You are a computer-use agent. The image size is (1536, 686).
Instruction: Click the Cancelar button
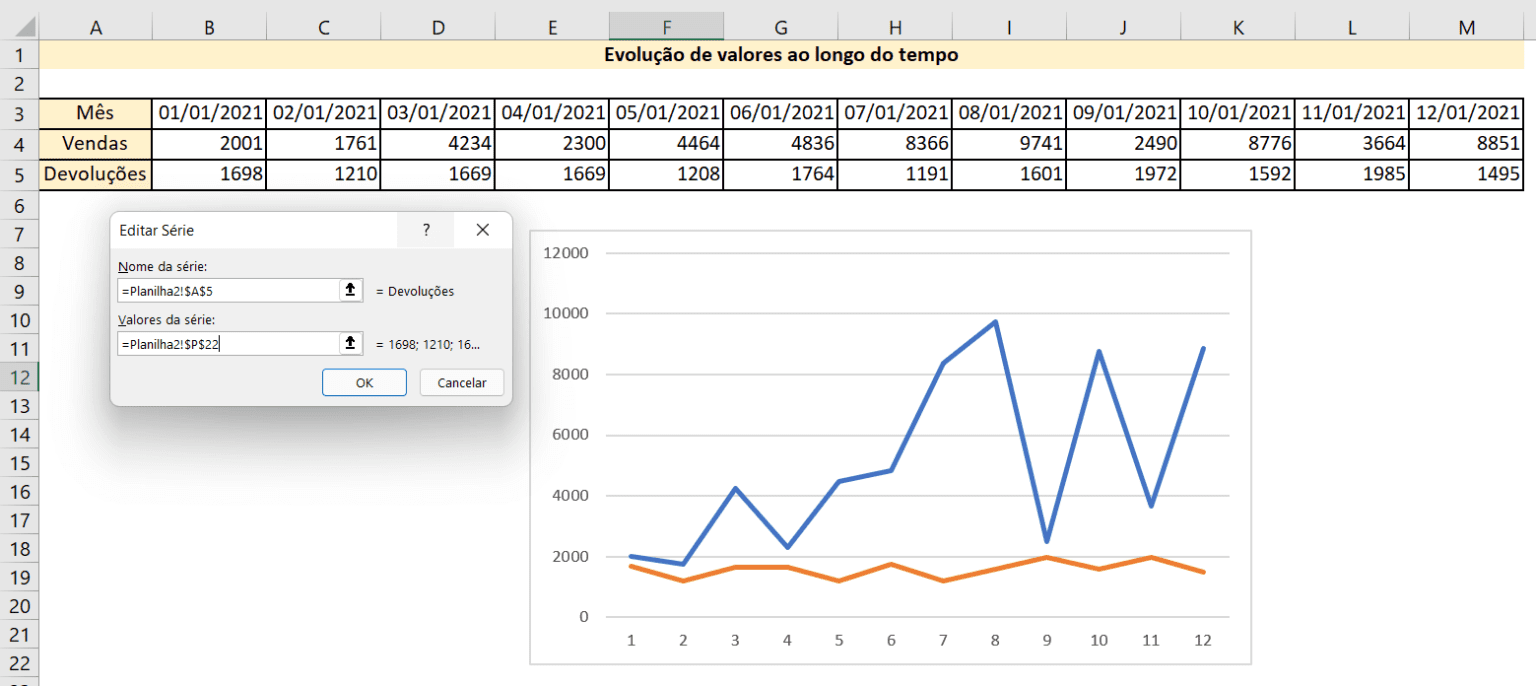coord(462,383)
